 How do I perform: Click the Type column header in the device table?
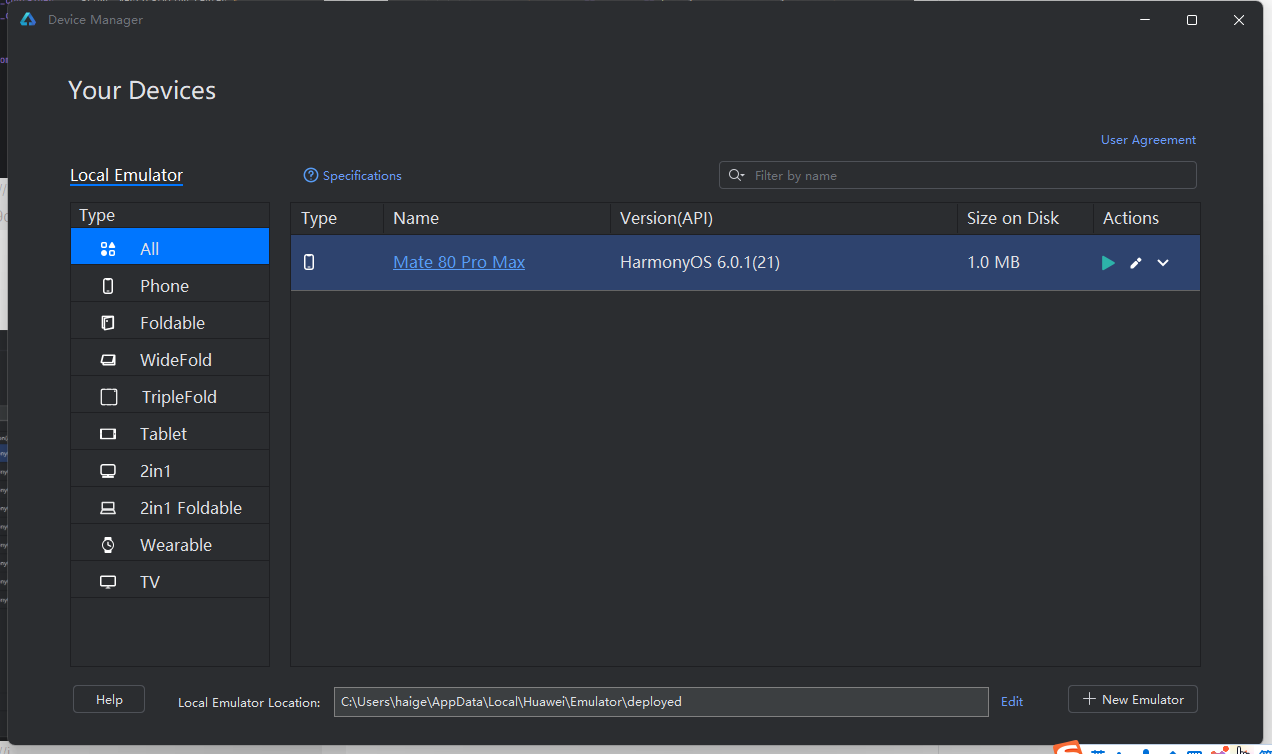click(x=337, y=218)
